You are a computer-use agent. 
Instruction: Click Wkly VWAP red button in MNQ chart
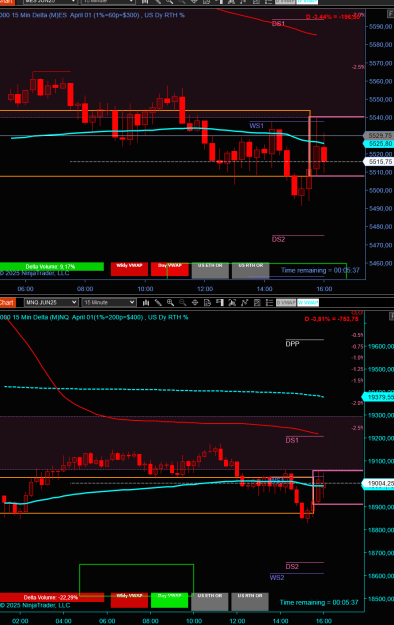[129, 600]
